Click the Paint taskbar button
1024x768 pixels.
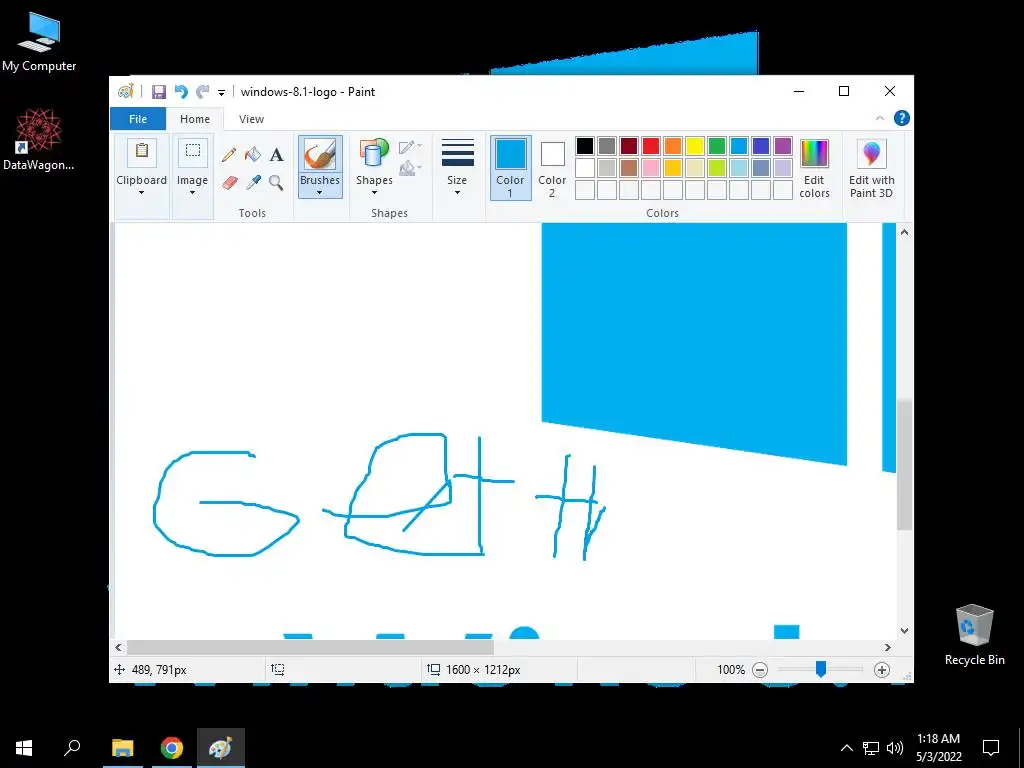221,748
